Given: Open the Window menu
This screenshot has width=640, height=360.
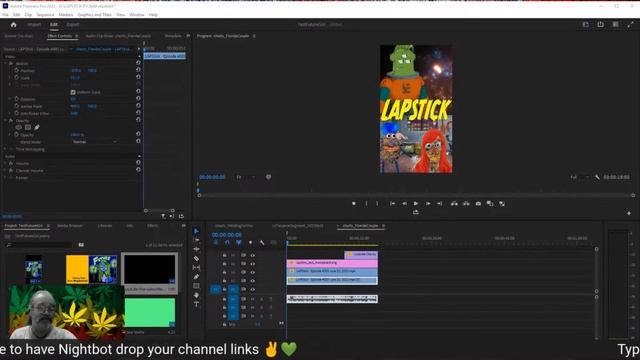Looking at the screenshot, I should click(137, 15).
